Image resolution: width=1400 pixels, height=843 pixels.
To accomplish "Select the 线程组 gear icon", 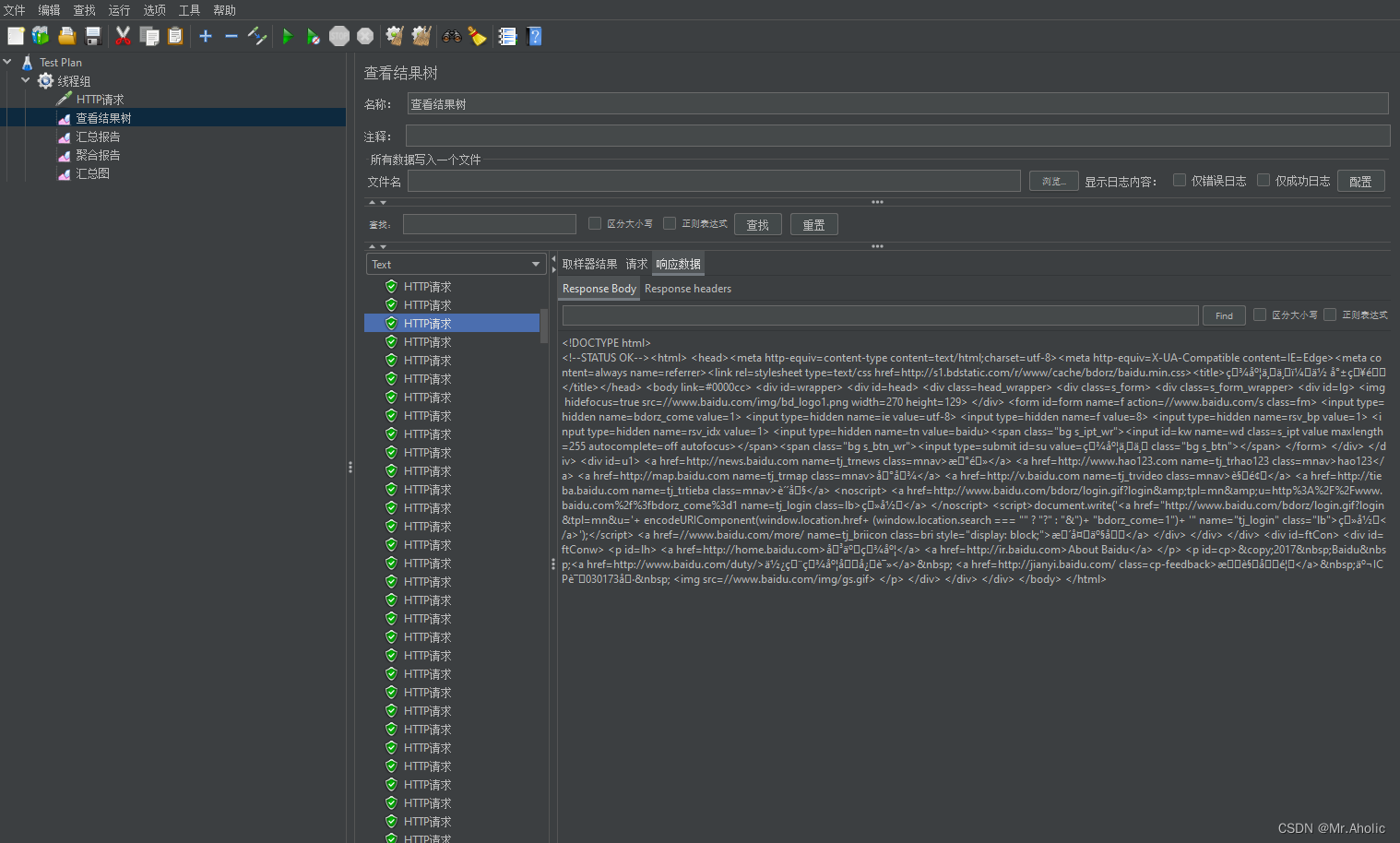I will (45, 80).
